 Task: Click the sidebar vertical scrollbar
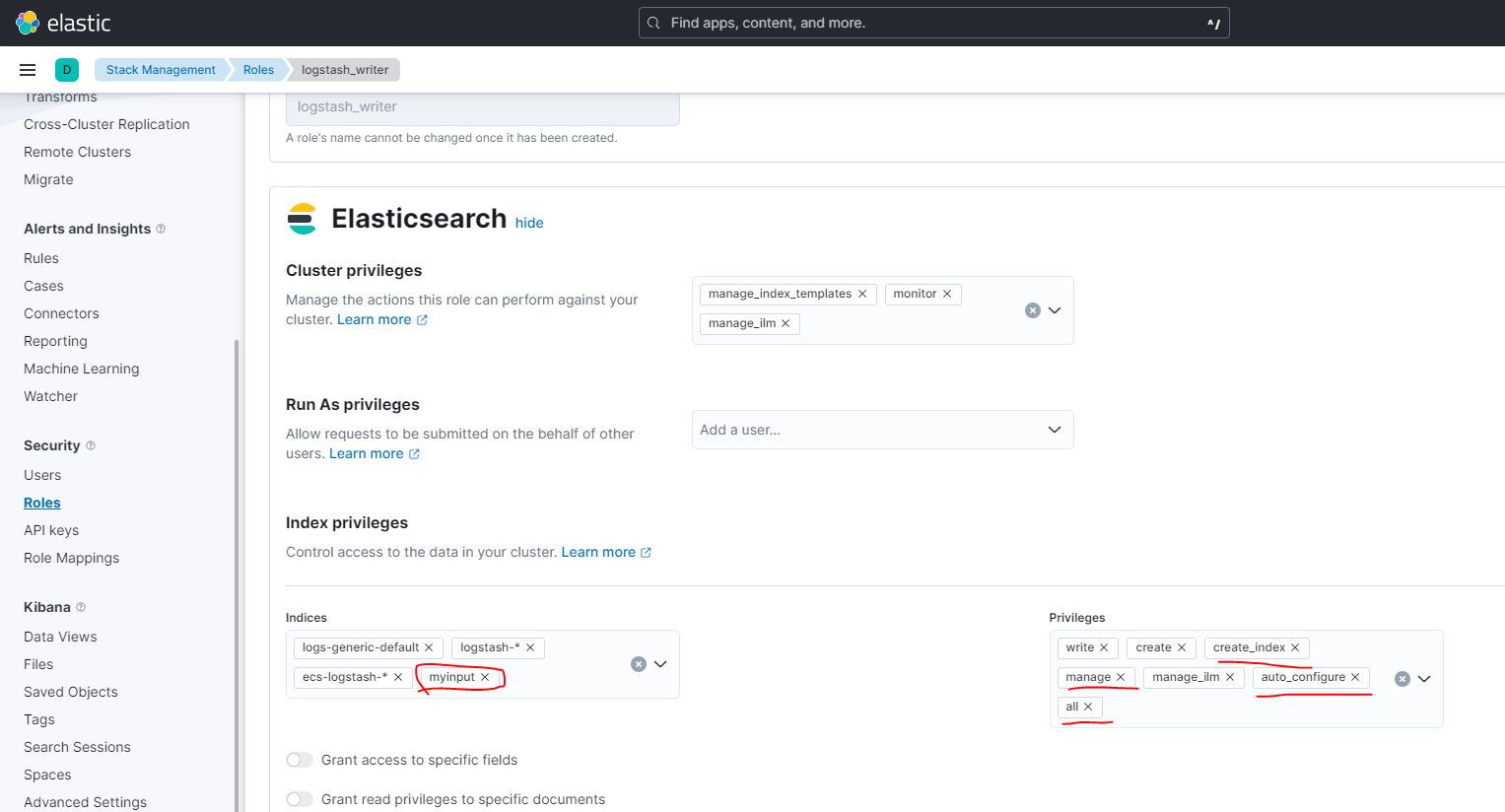coord(237,575)
